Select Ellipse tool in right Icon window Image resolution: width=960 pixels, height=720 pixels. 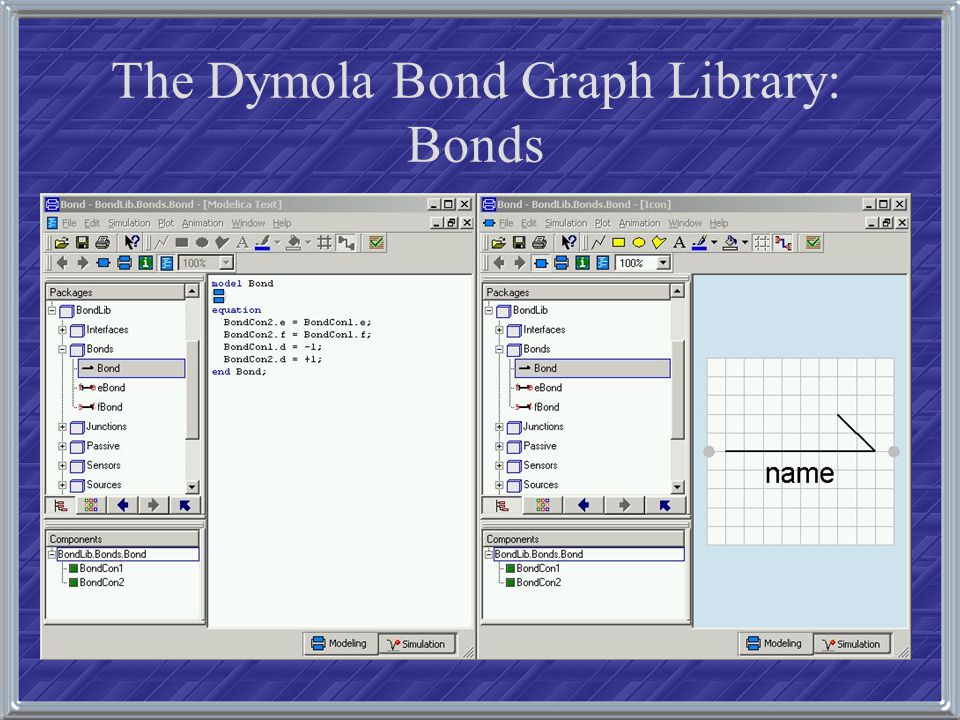click(639, 243)
